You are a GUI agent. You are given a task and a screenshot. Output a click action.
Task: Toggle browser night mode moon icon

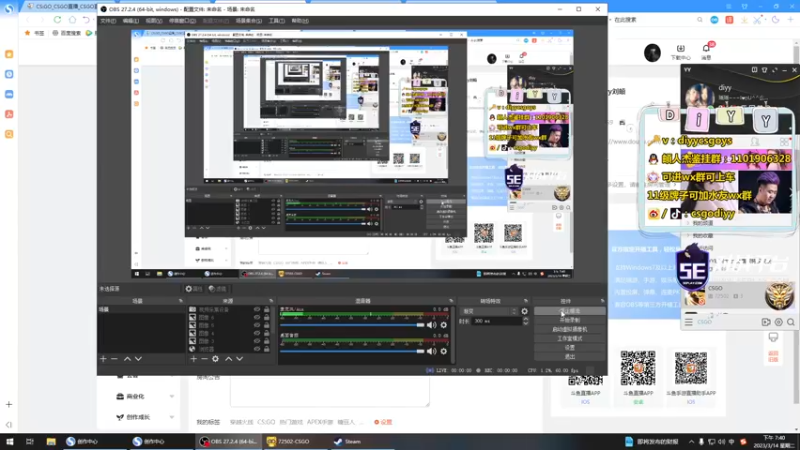776,20
